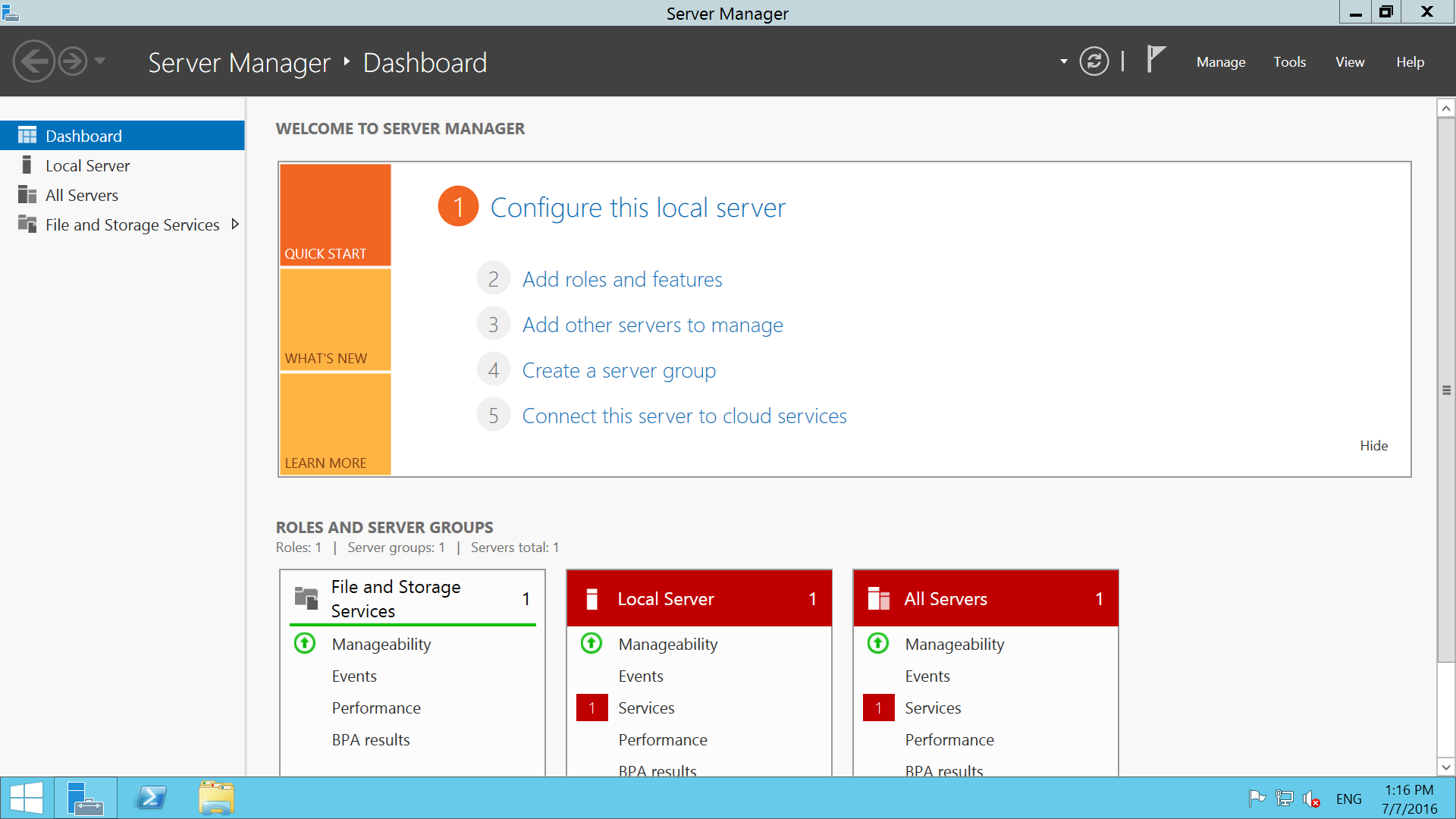Screen dimensions: 1456x819
Task: Open the All Servers tile header
Action: 986,598
